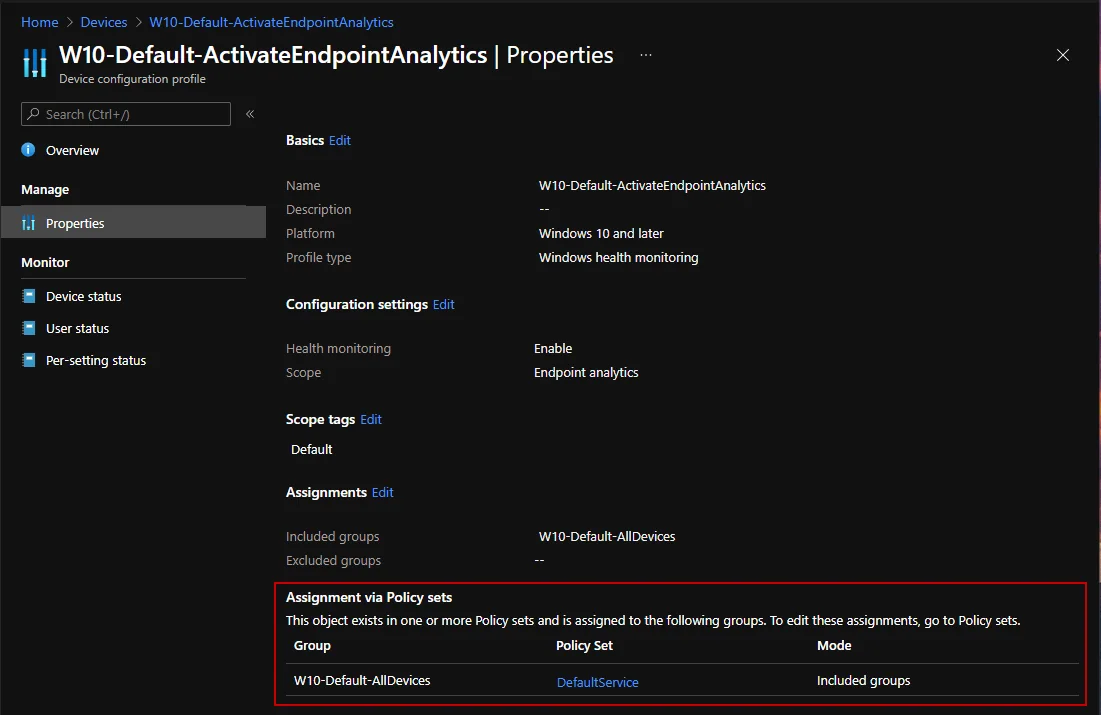
Task: Click Included groups value W10-Default-AllDevices
Action: [x=607, y=537]
